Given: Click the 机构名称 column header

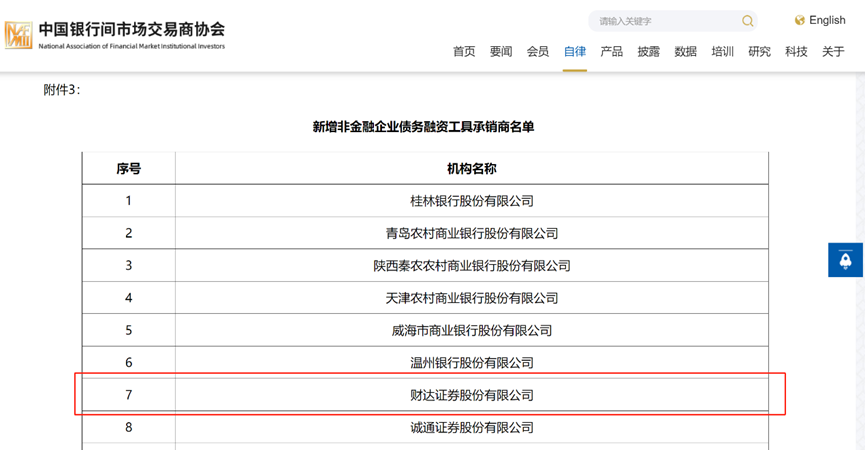Looking at the screenshot, I should tap(472, 169).
